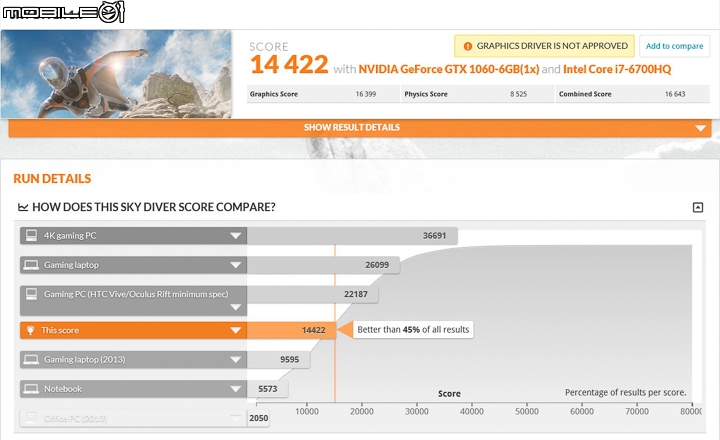
Task: Click the 70000 axis label
Action: pos(637,412)
